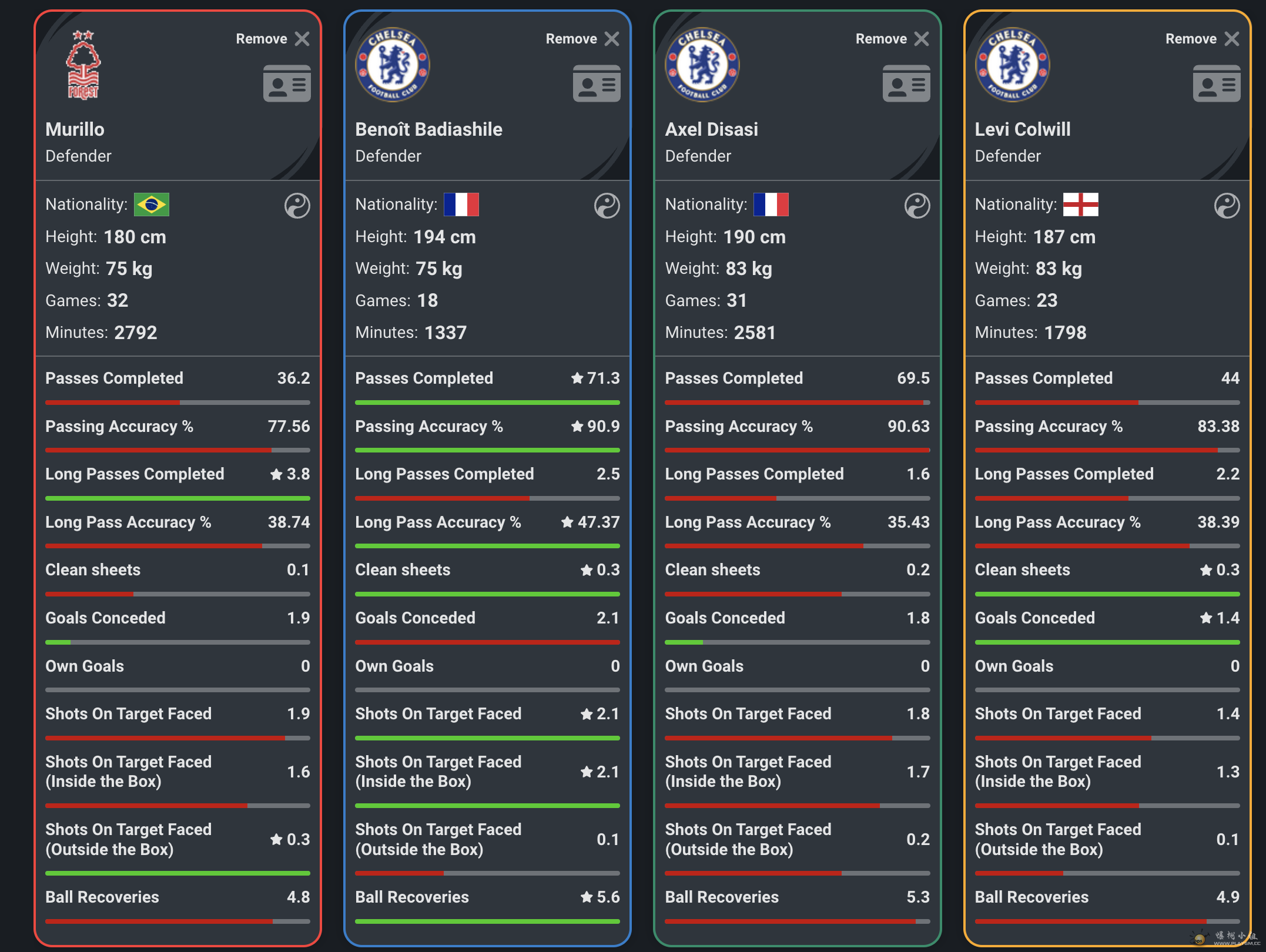Screen dimensions: 1266x952
Task: Click the Brazil flag for Murillo
Action: [152, 205]
